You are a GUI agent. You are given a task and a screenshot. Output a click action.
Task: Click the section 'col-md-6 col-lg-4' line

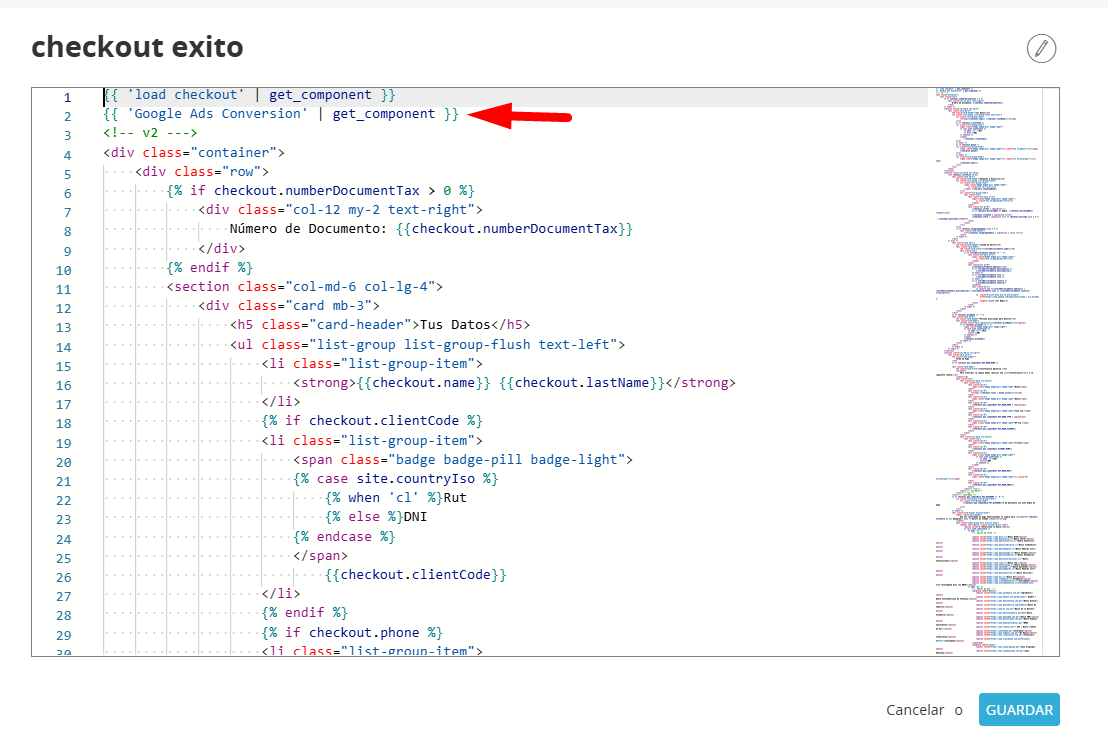[x=305, y=286]
